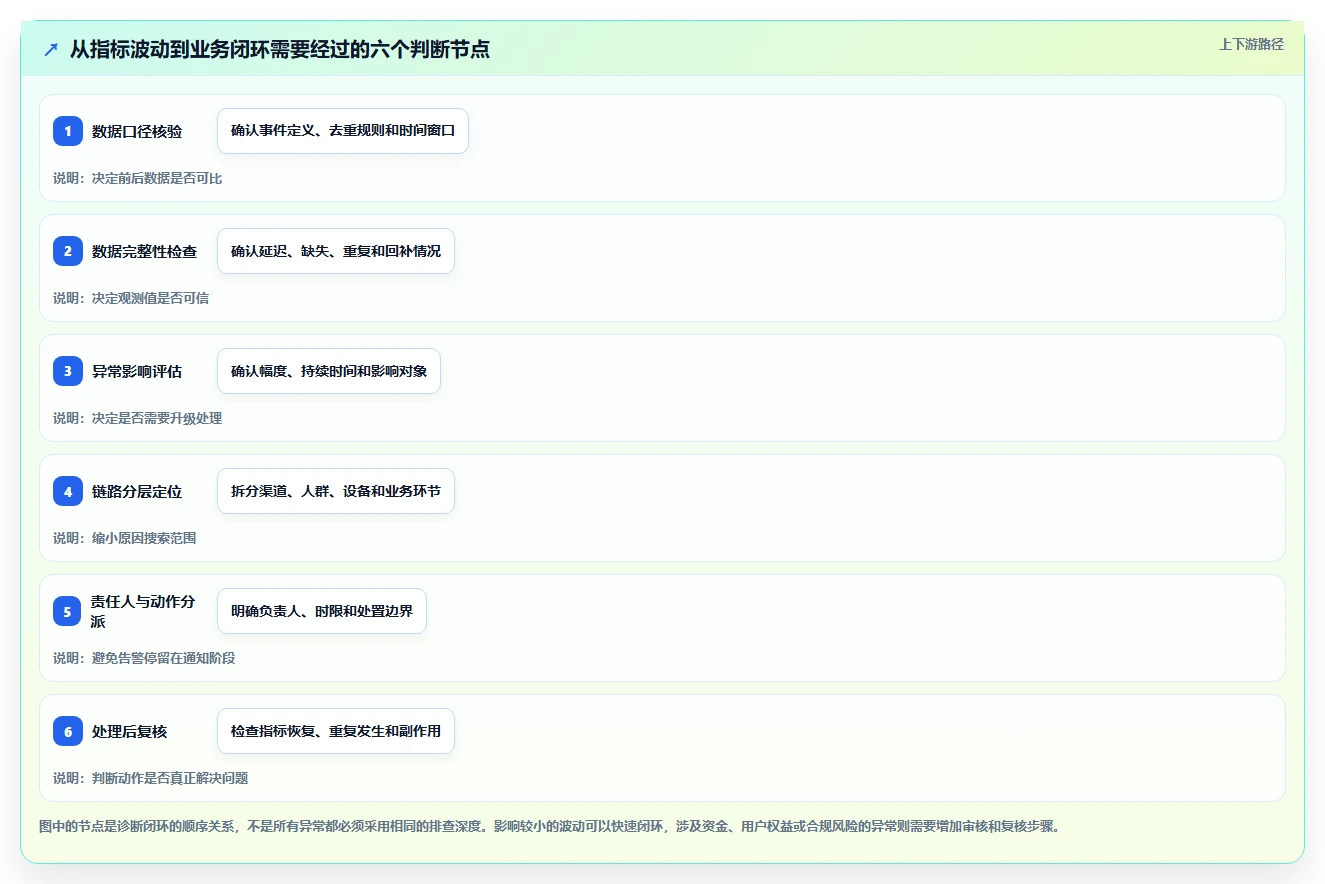Click the 确认事件定义、去重规则和时间窗口 chip
Viewport: 1325px width, 884px height.
[x=343, y=131]
